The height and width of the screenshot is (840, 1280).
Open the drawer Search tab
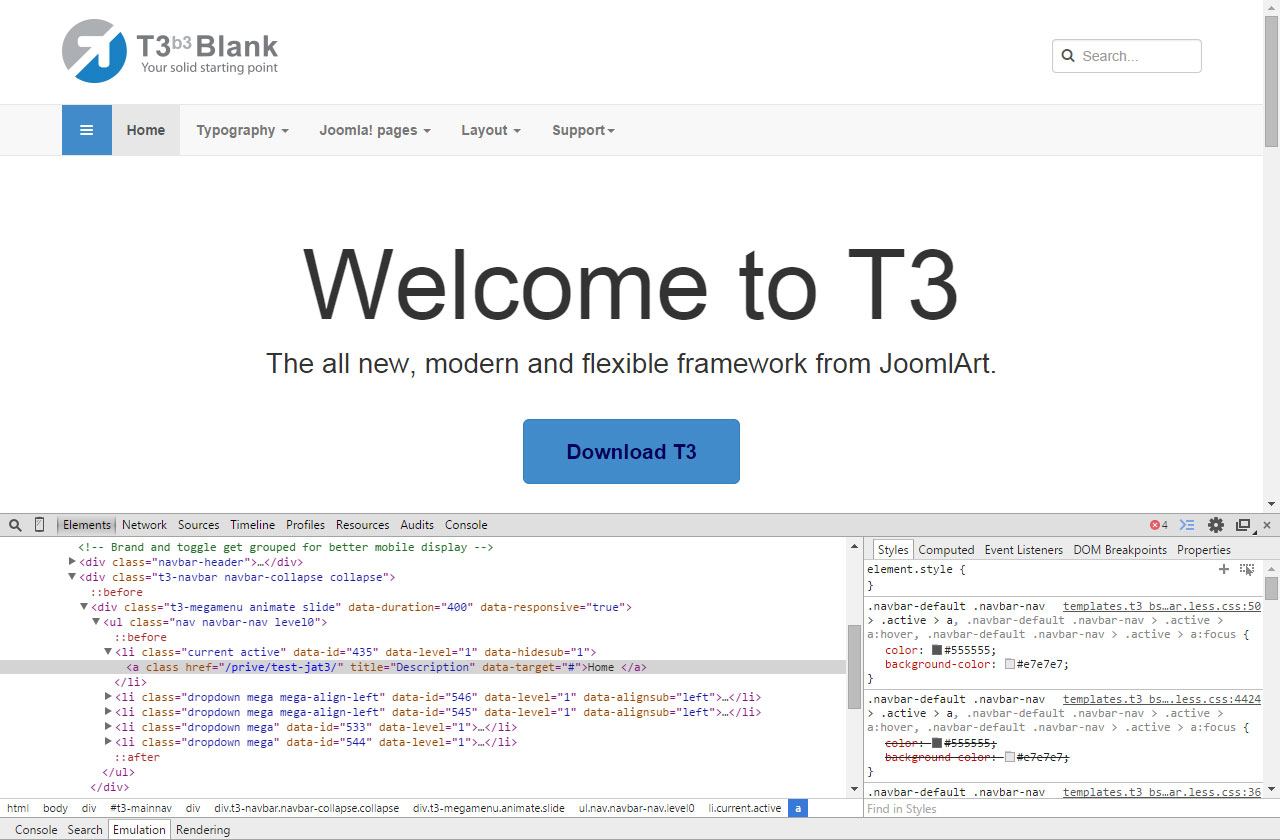click(85, 830)
